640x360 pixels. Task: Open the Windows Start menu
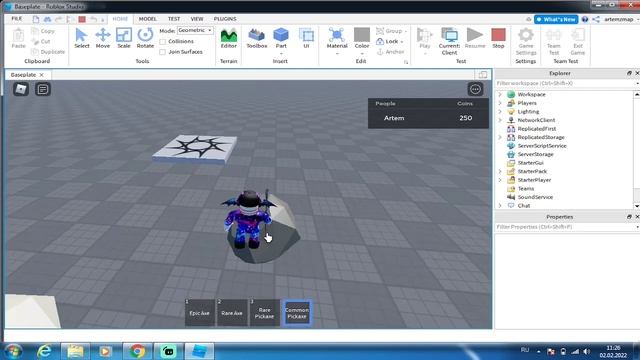pyautogui.click(x=13, y=351)
